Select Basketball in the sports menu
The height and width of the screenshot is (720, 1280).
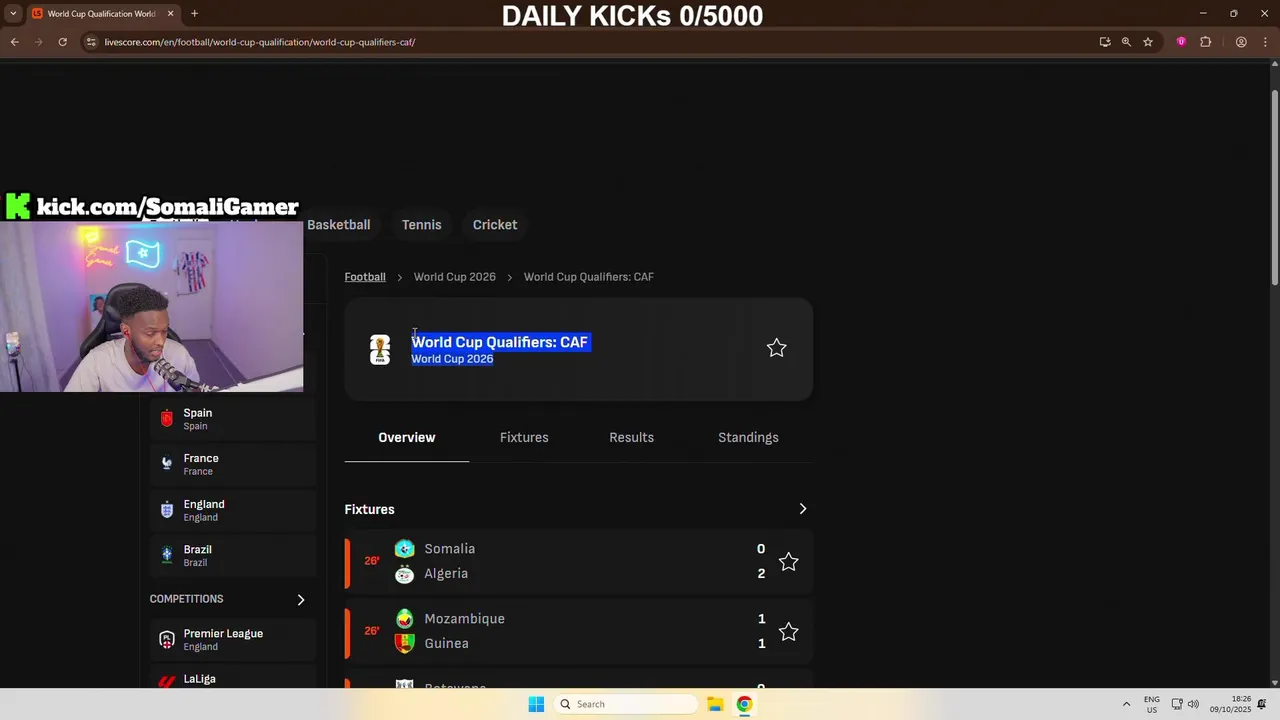click(x=338, y=225)
